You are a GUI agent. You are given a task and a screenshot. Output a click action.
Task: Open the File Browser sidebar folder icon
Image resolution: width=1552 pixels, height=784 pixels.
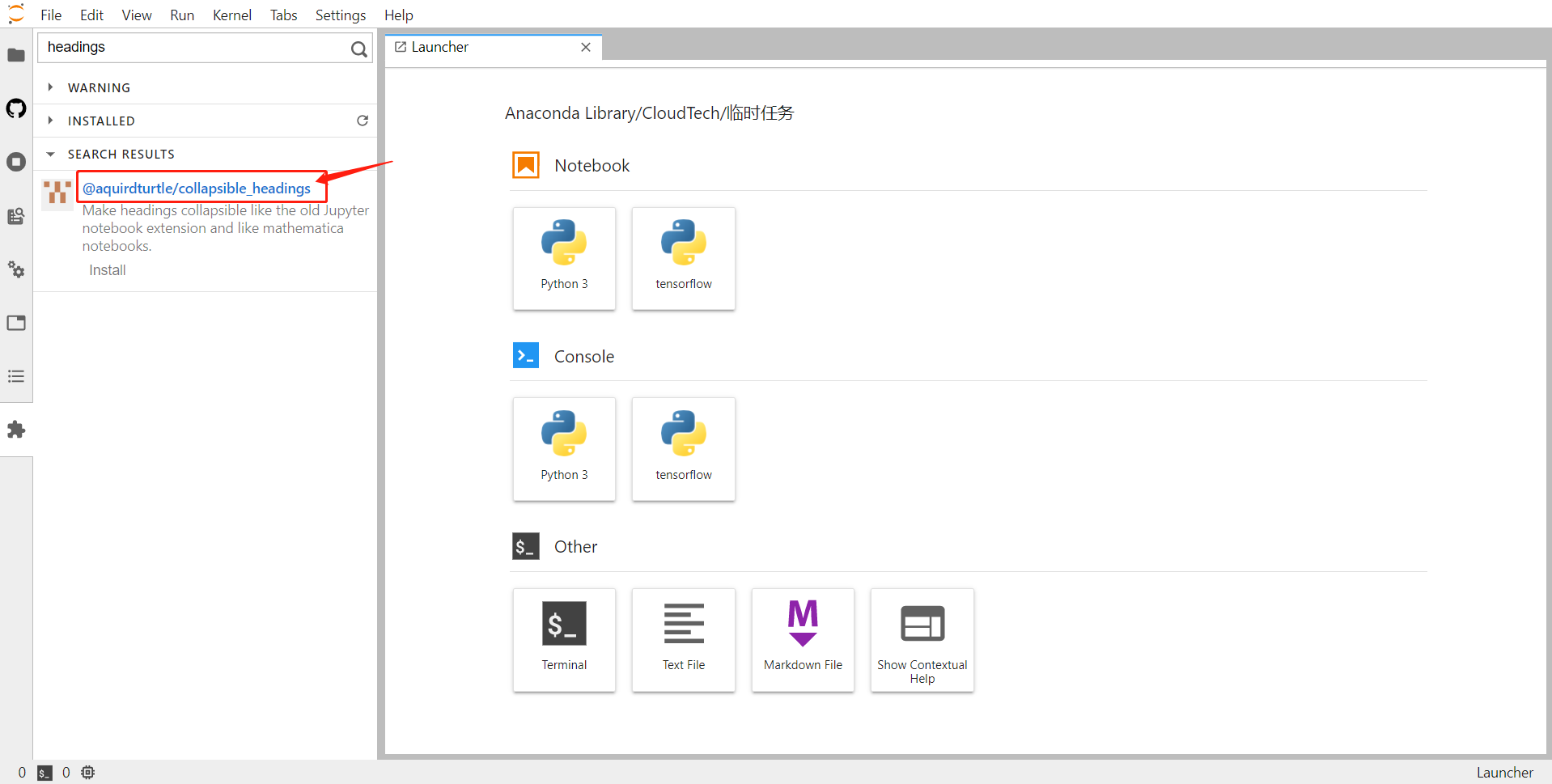click(16, 55)
